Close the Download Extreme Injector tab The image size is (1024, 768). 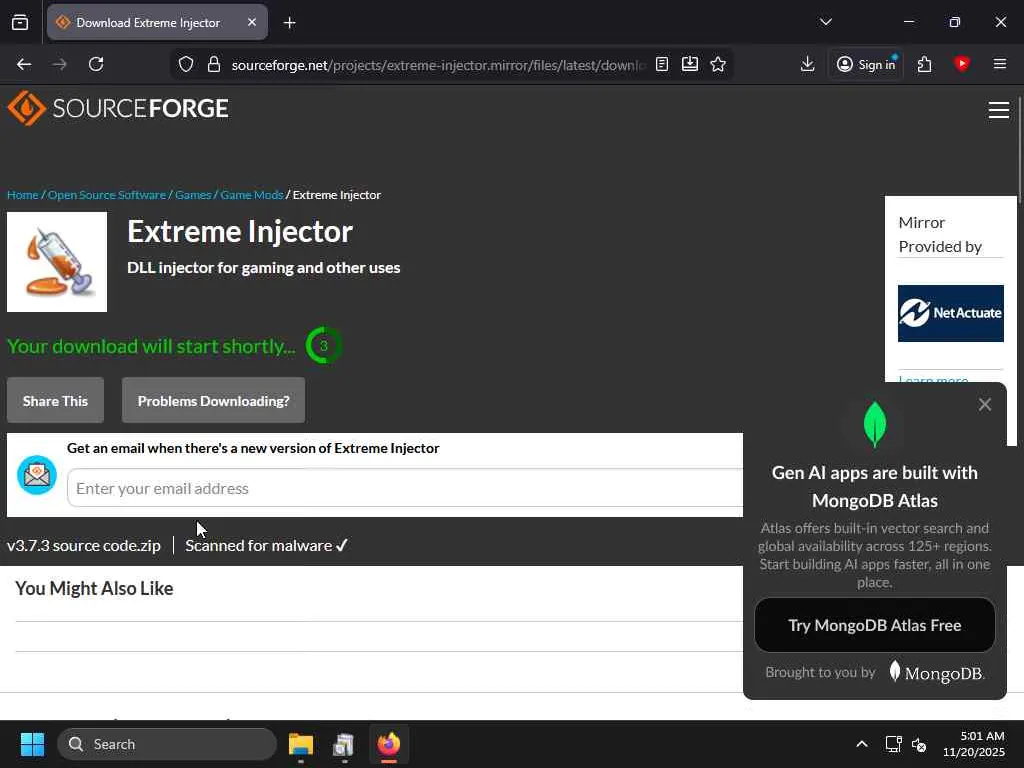[251, 22]
